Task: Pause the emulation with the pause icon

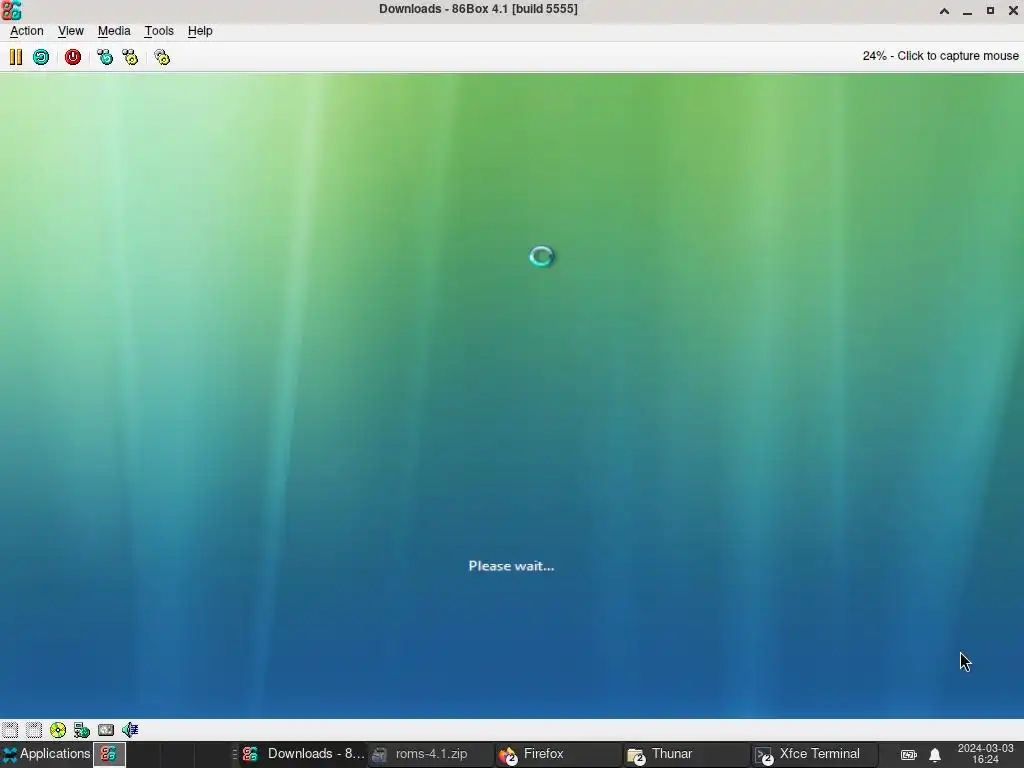Action: click(x=16, y=57)
